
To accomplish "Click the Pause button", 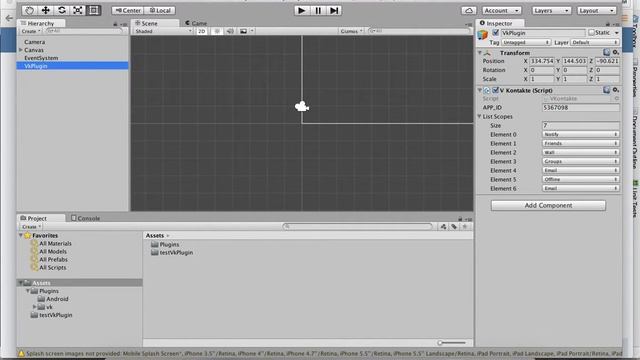I will tap(318, 11).
